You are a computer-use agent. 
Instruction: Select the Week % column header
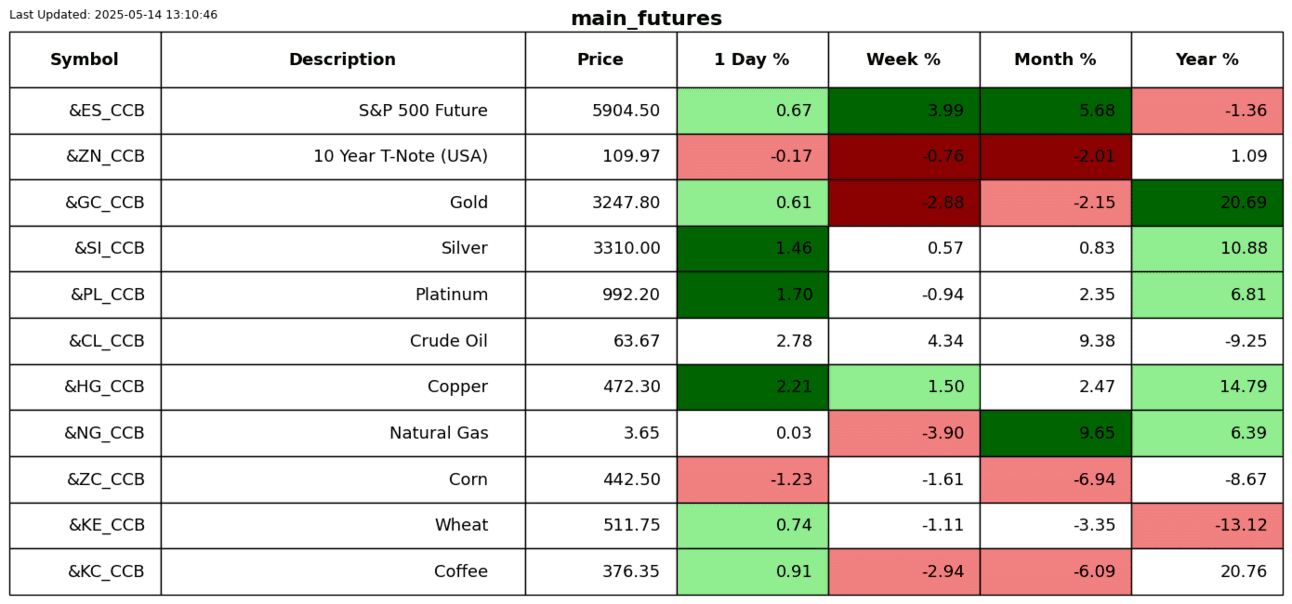[903, 60]
